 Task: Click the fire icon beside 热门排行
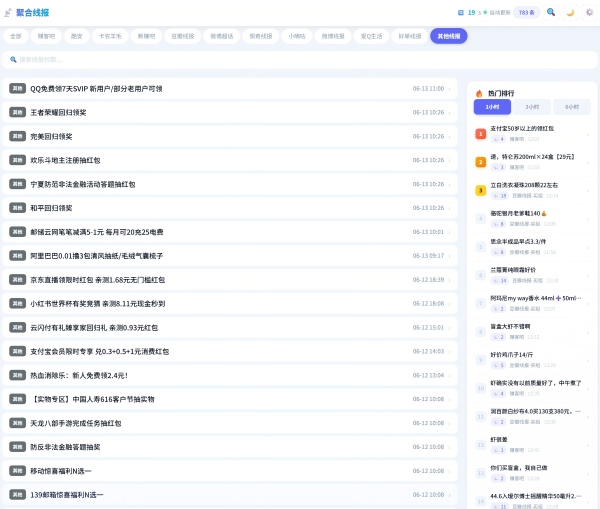(479, 93)
